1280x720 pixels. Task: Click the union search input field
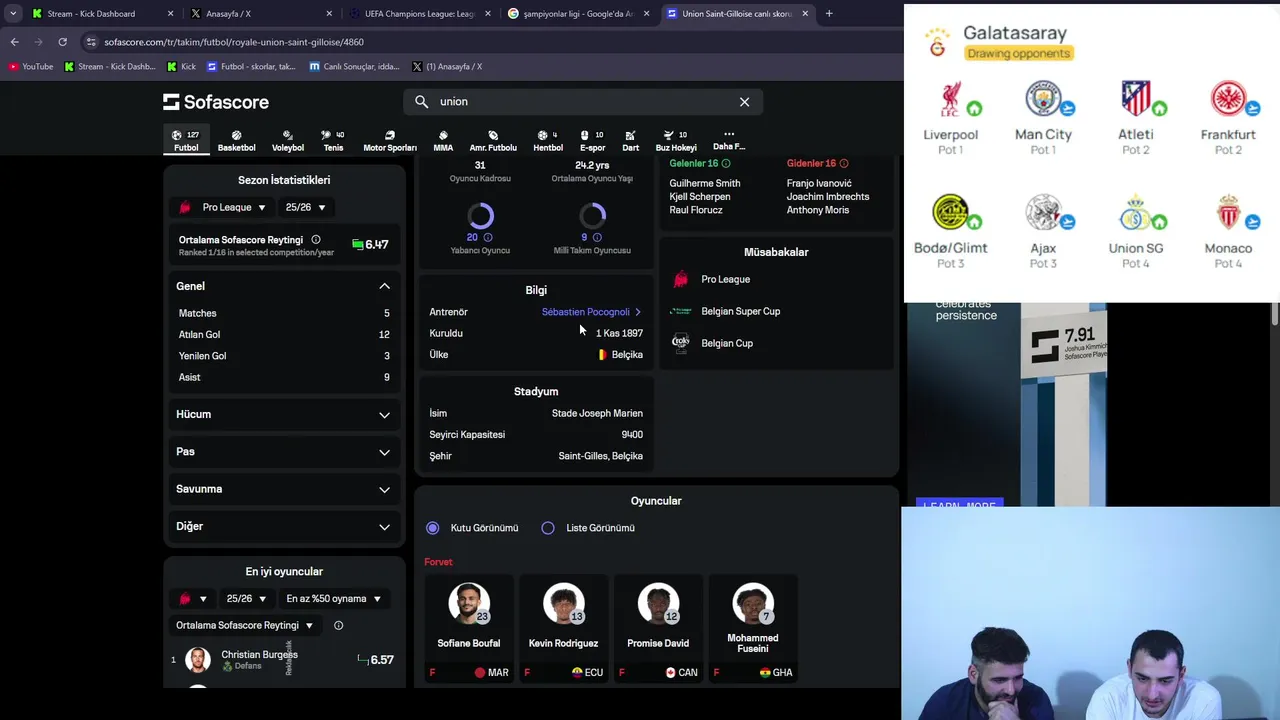pyautogui.click(x=585, y=101)
